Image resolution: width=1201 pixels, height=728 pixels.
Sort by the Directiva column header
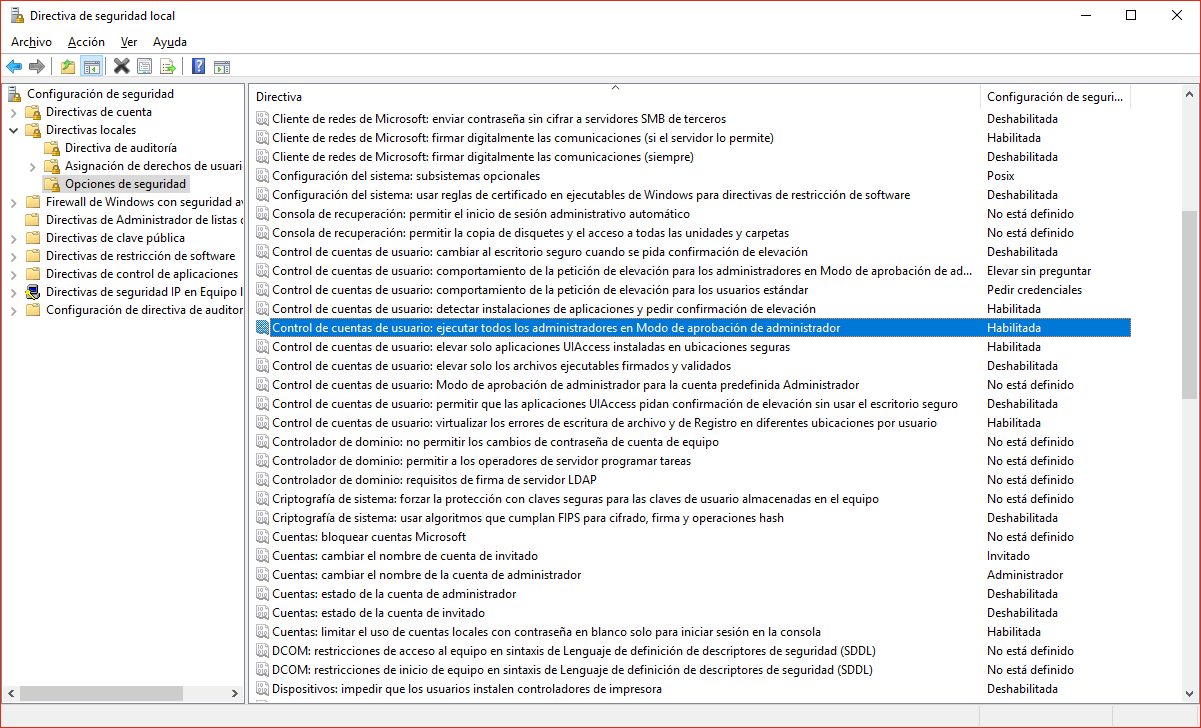(615, 97)
